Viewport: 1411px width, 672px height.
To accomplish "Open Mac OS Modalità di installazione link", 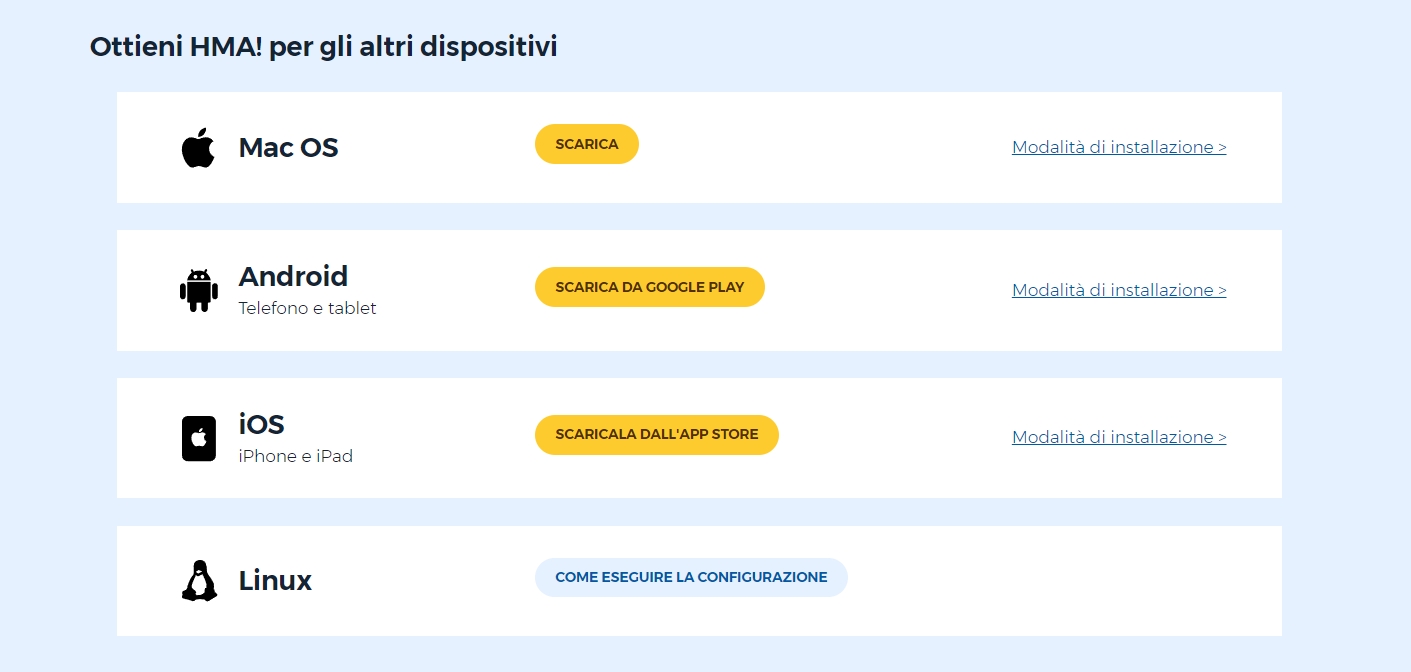I will (1119, 147).
